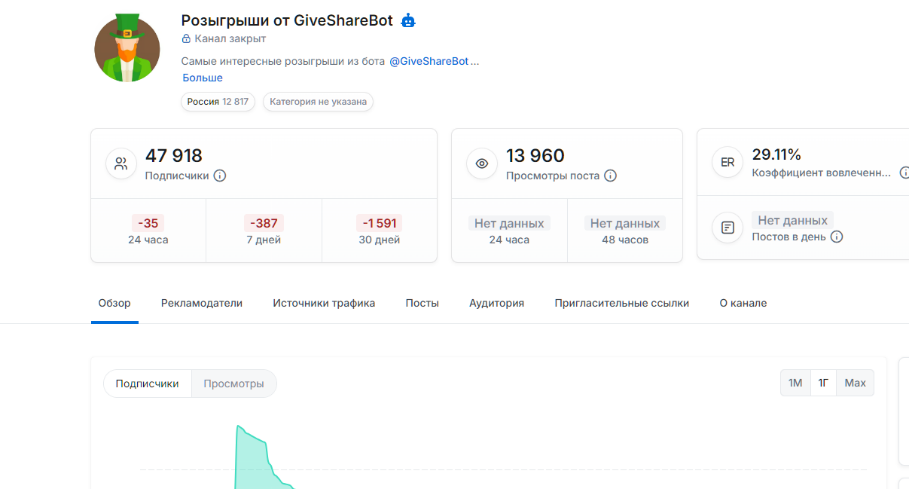The height and width of the screenshot is (489, 909).
Task: Select the Подписчики chart toggle
Action: (x=147, y=384)
